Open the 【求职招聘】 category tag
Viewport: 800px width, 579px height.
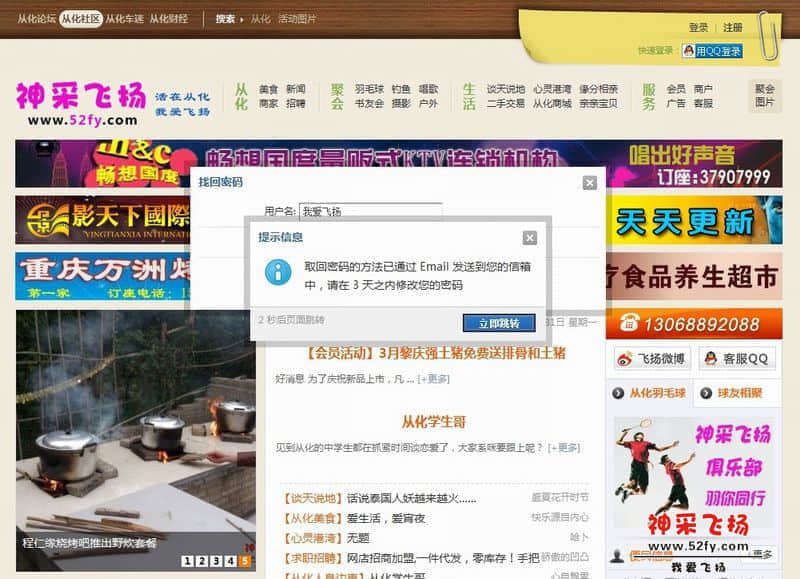click(x=312, y=558)
